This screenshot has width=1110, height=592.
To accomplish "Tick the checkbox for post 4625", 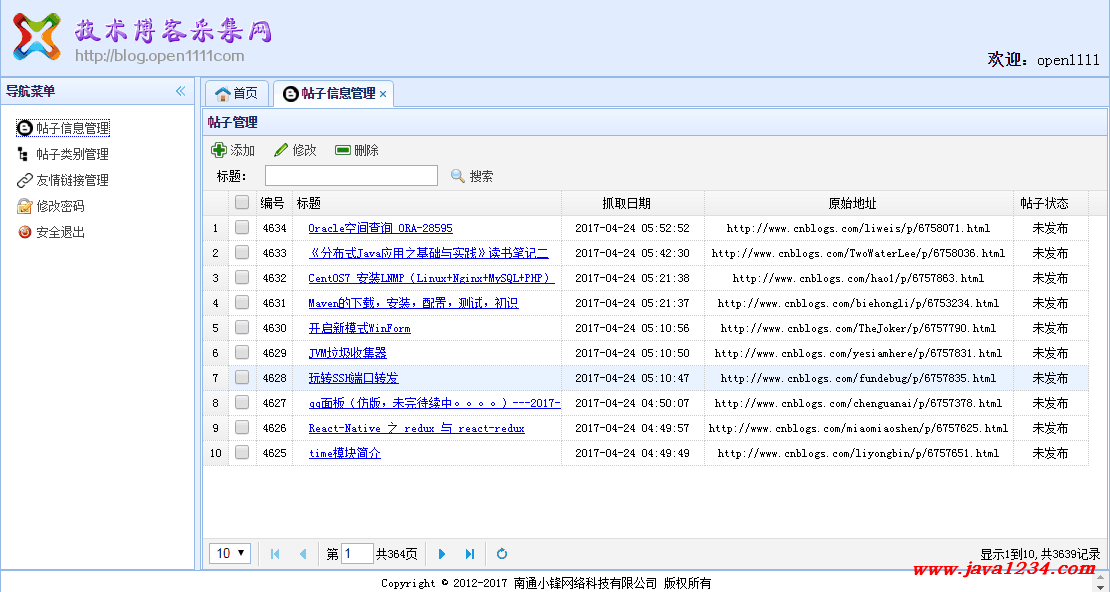I will pyautogui.click(x=242, y=452).
